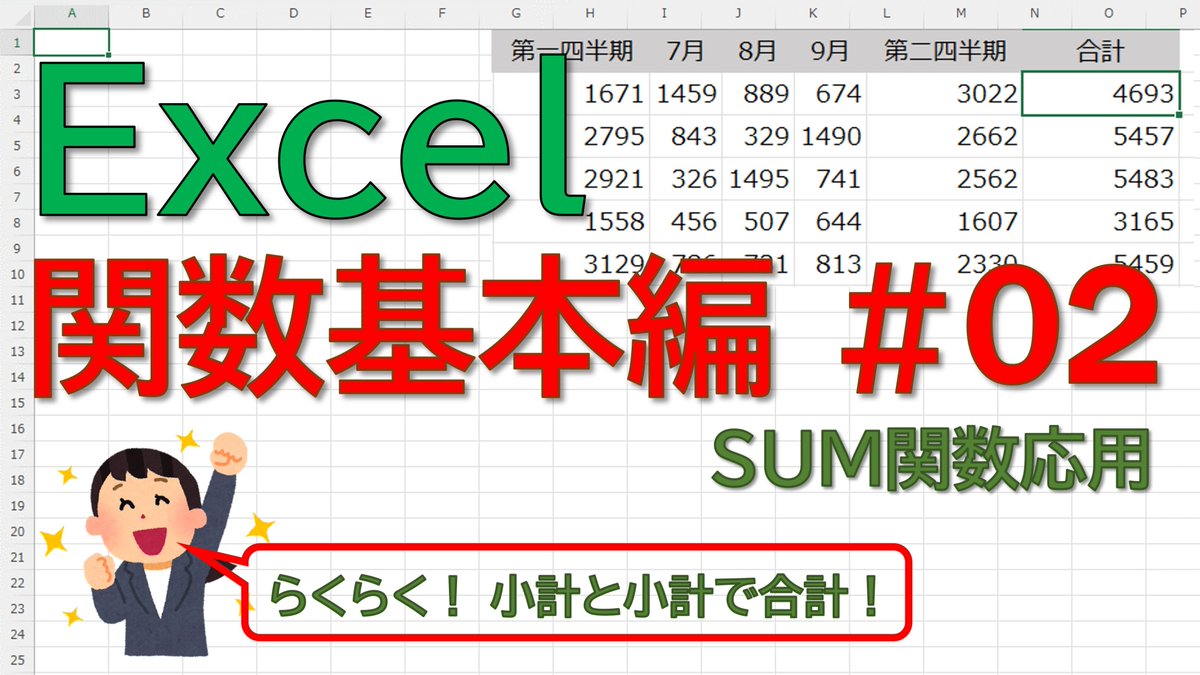Screen dimensions: 1200x675
Task: Select the cell showing 674
Action: (x=831, y=94)
